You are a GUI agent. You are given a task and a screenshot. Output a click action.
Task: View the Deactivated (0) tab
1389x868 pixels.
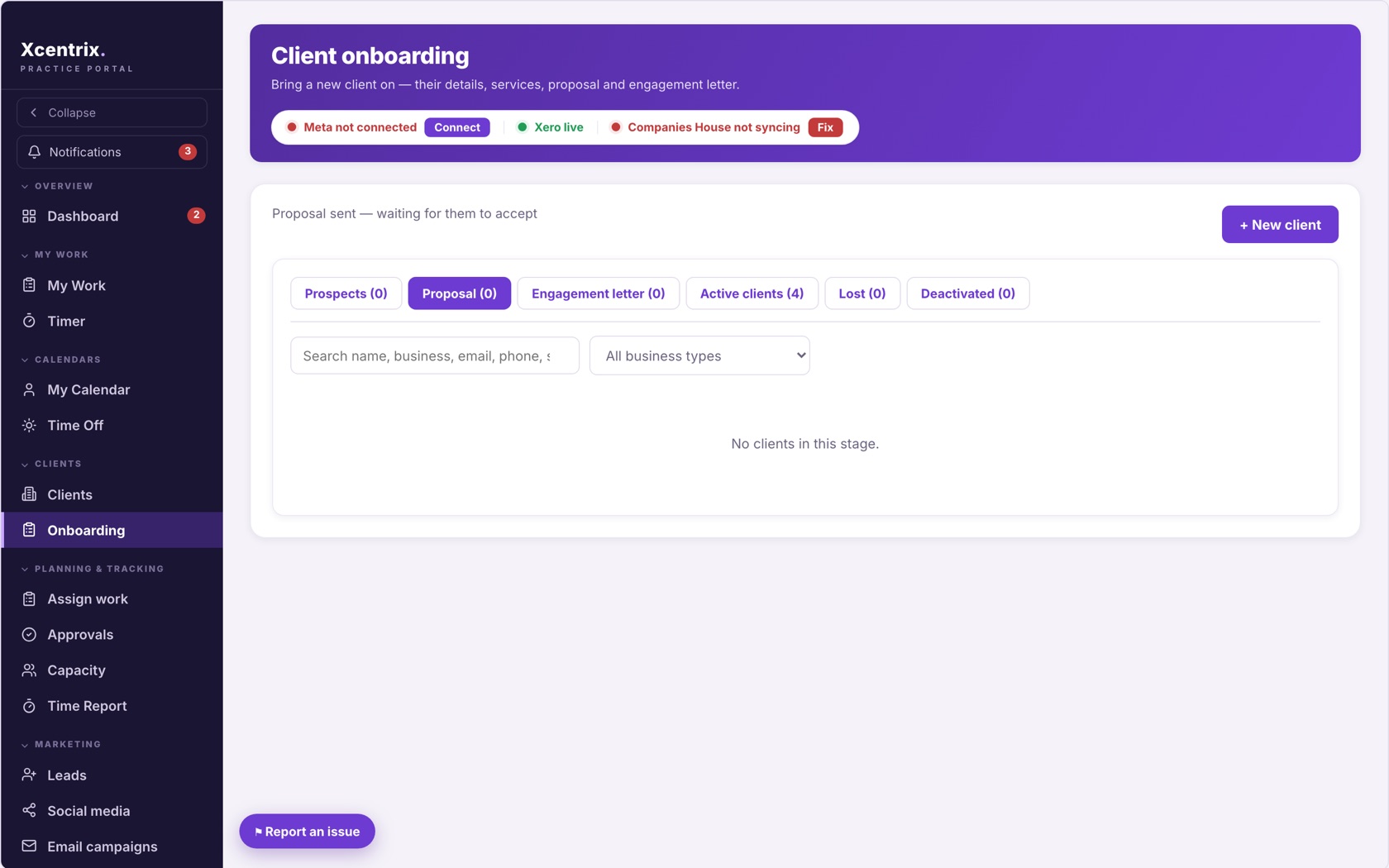[967, 293]
